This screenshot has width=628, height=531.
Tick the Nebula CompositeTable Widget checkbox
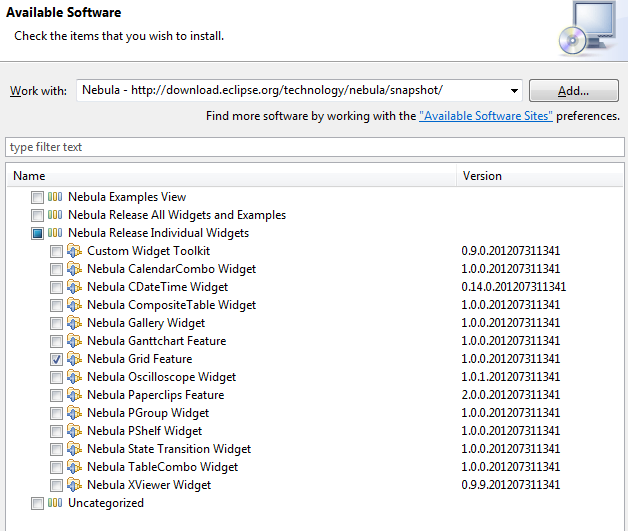point(56,306)
